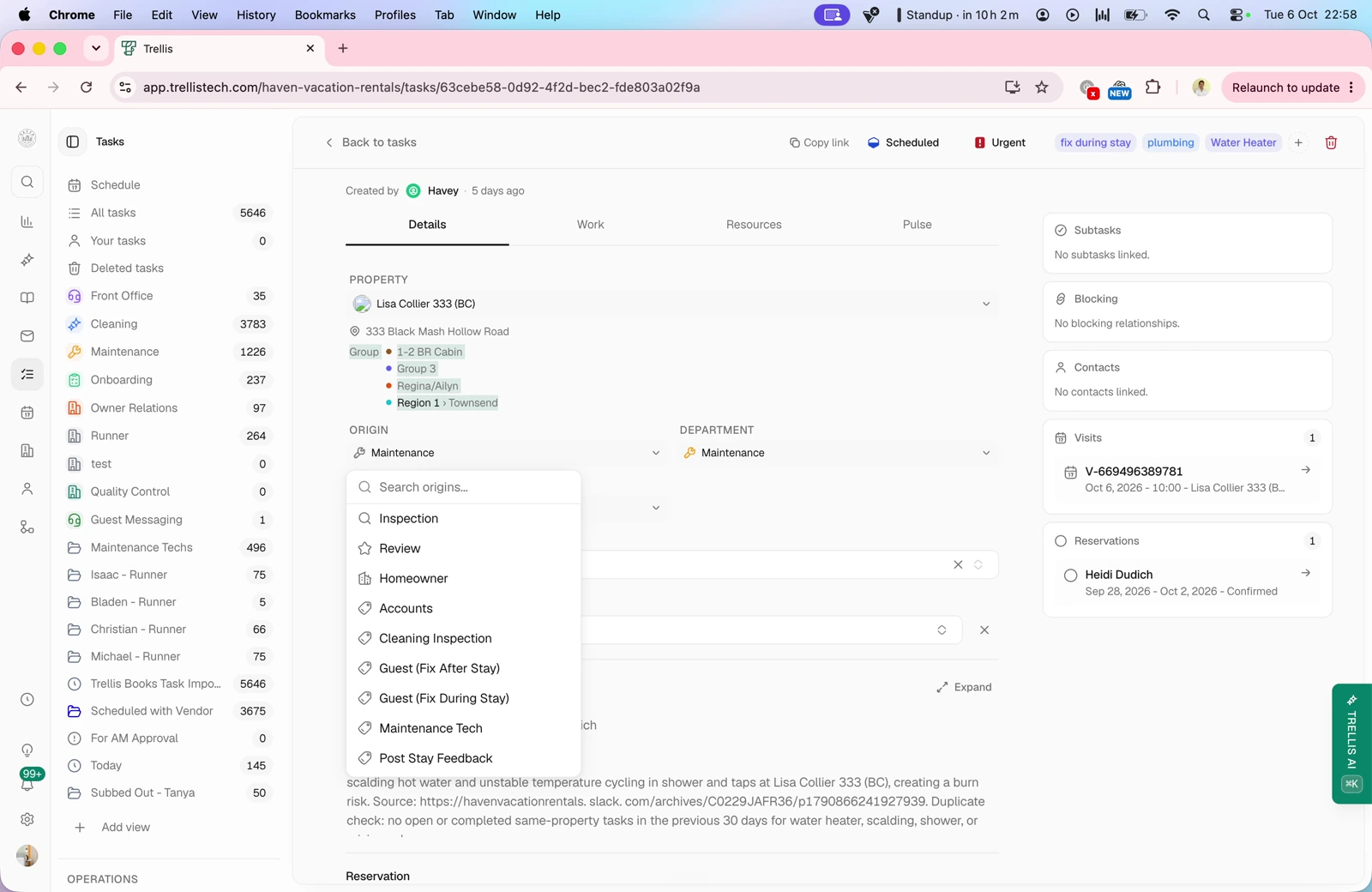Open AI sparkle icon in rail

pos(27,259)
